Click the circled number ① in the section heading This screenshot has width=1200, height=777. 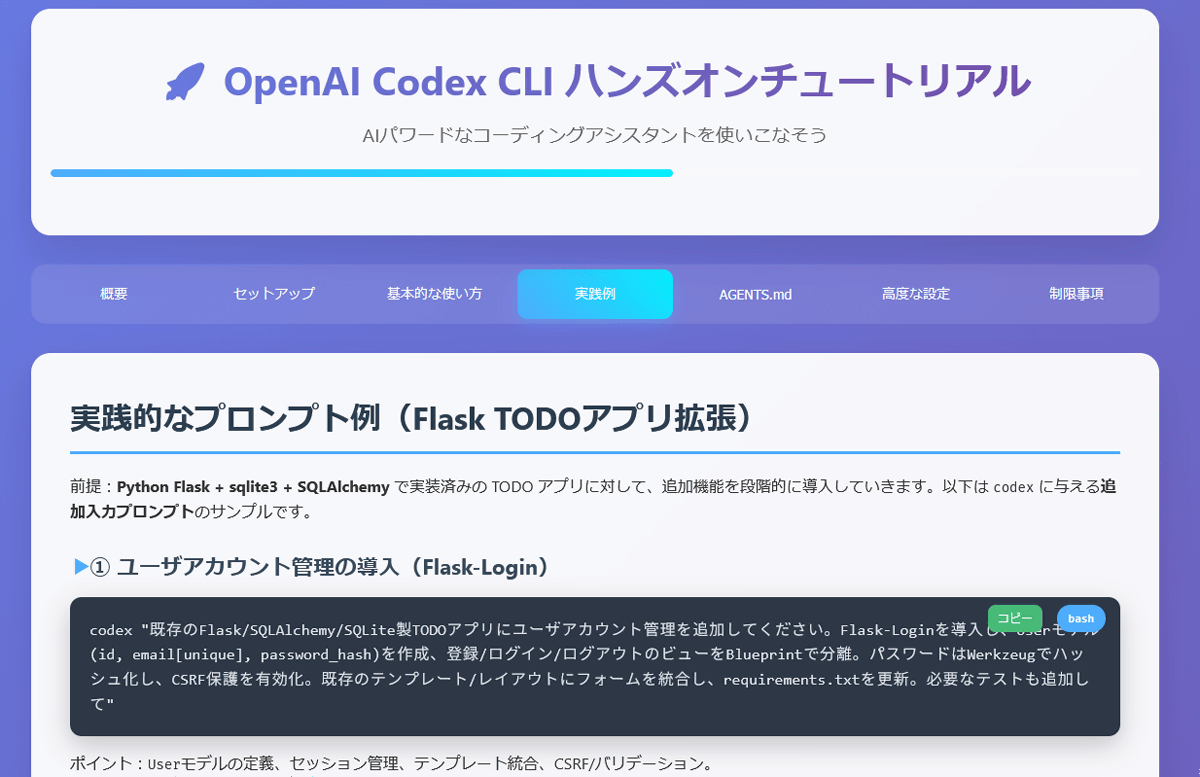pos(99,568)
